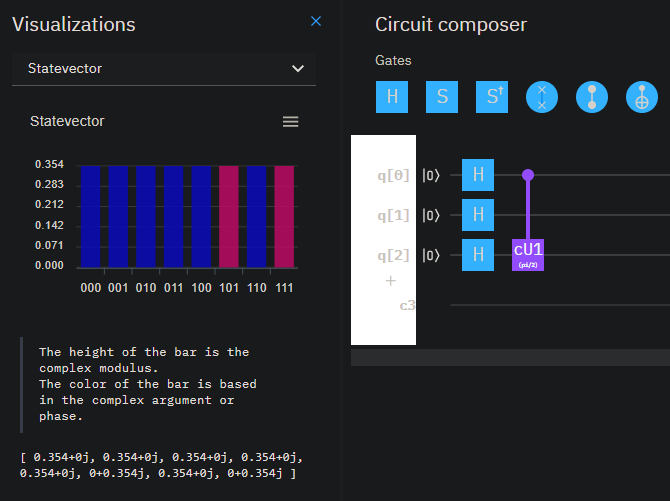670x501 pixels.
Task: Click the magenta 101 statevector bar
Action: click(x=229, y=217)
